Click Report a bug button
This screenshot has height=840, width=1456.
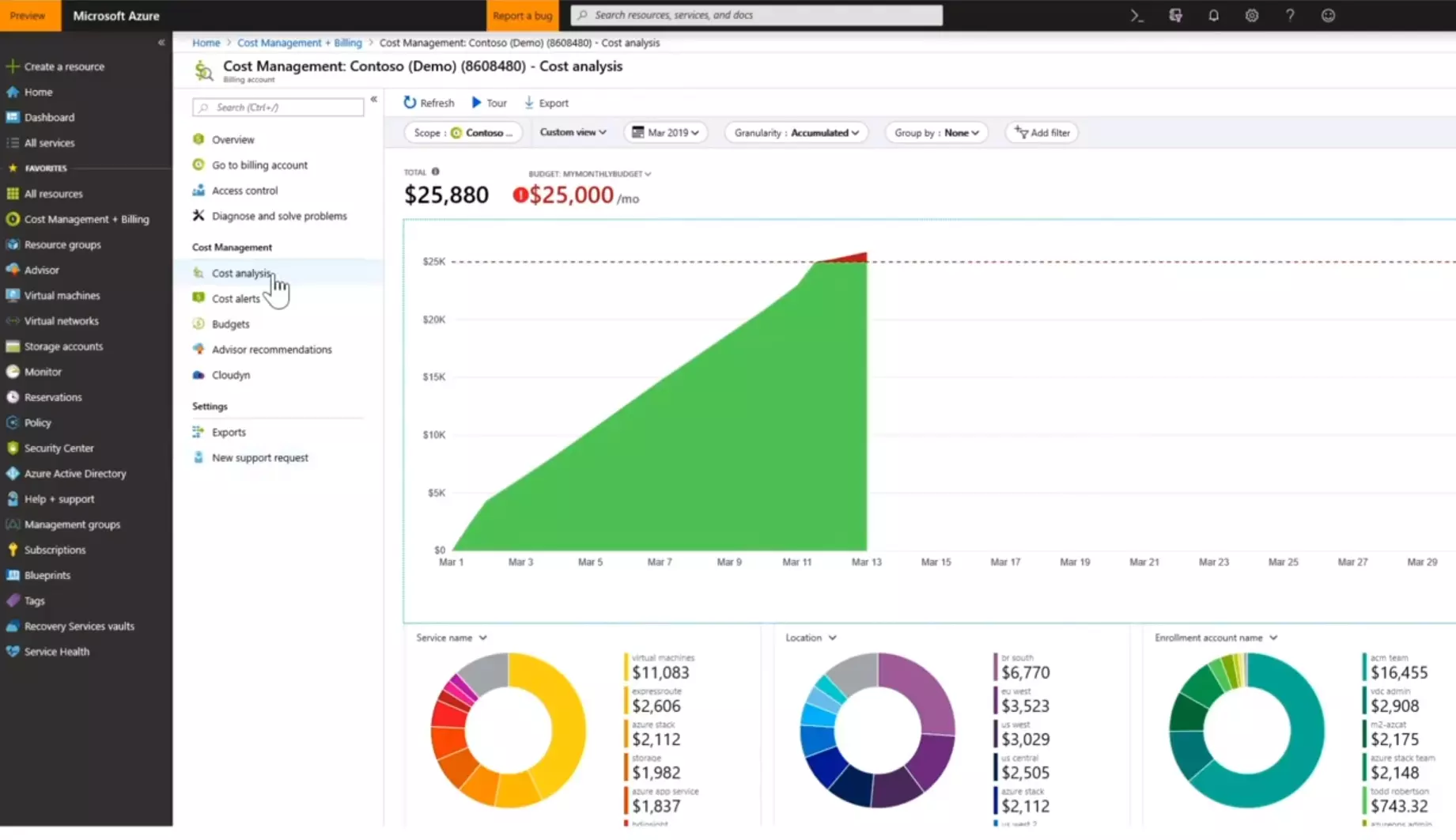522,15
